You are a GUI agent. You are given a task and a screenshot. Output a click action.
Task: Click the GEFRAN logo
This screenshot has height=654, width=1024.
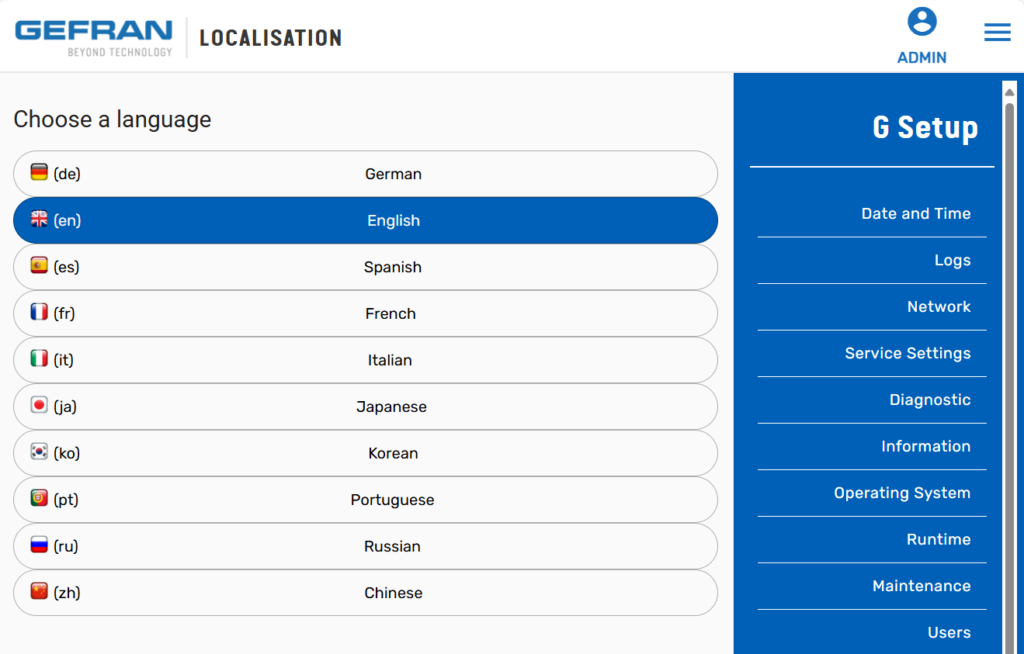click(94, 38)
